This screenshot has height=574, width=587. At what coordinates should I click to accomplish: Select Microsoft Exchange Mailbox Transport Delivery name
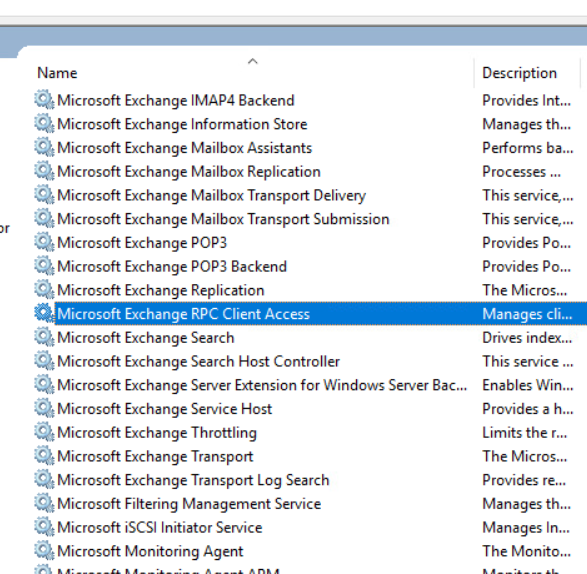coord(211,195)
